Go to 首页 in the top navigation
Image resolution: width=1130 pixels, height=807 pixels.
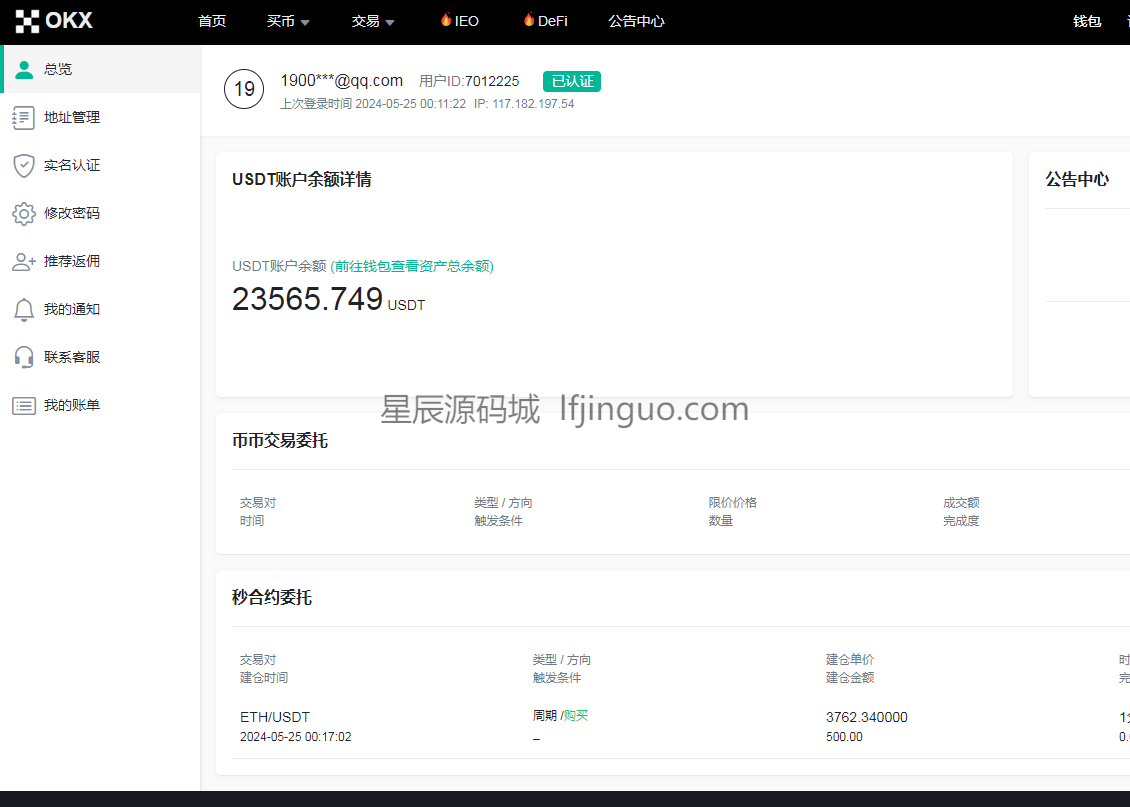click(212, 21)
